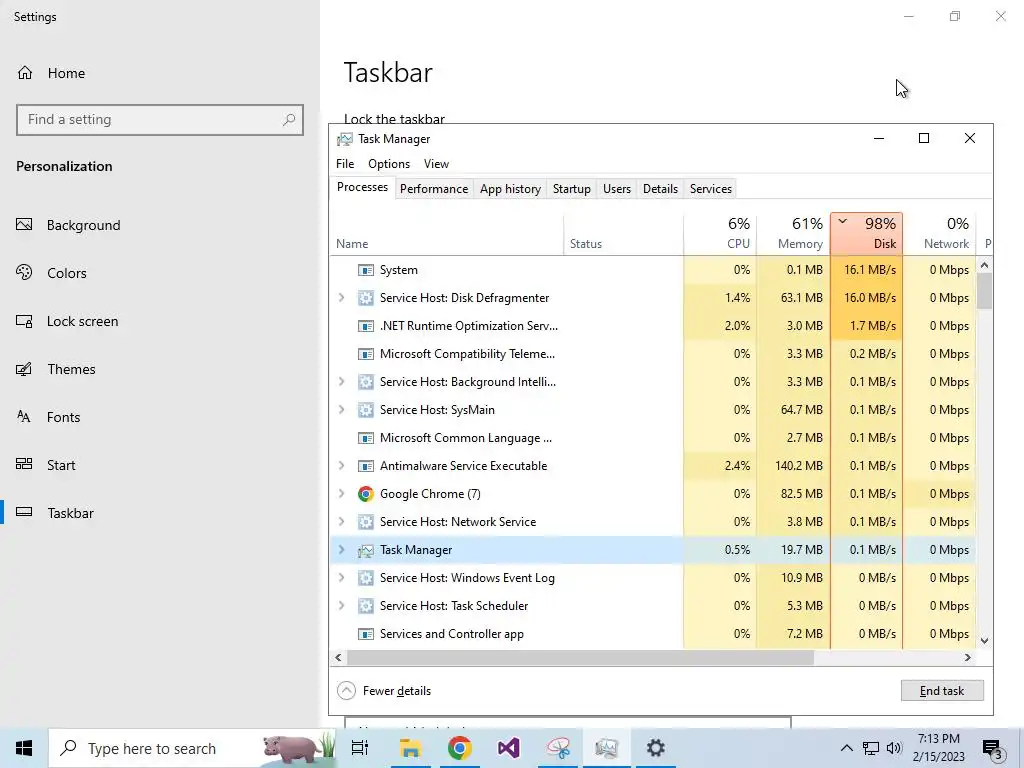Click the Themes icon in Settings
This screenshot has height=768, width=1024.
pos(24,369)
